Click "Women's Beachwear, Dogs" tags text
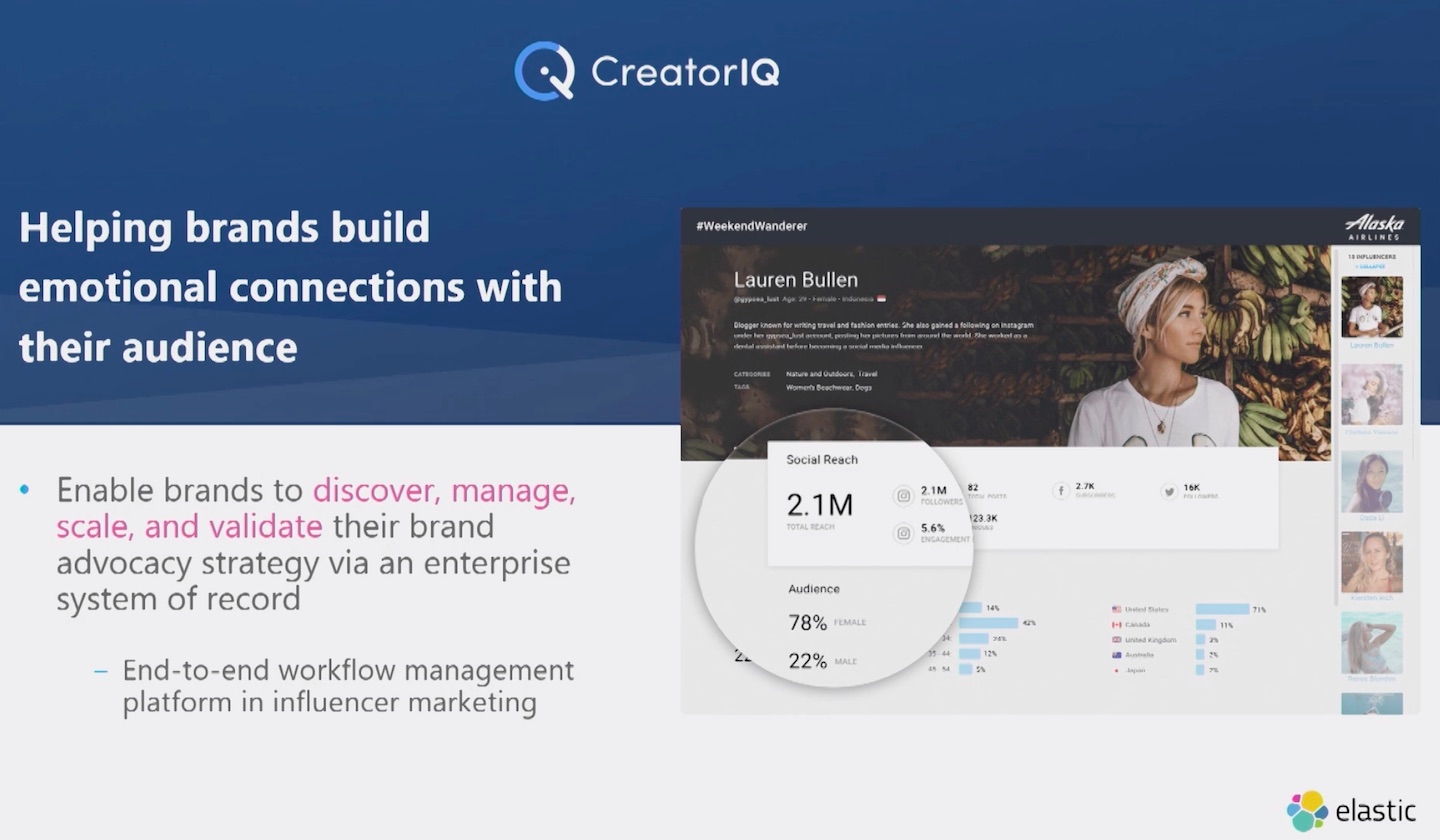The width and height of the screenshot is (1440, 840). pyautogui.click(x=829, y=387)
